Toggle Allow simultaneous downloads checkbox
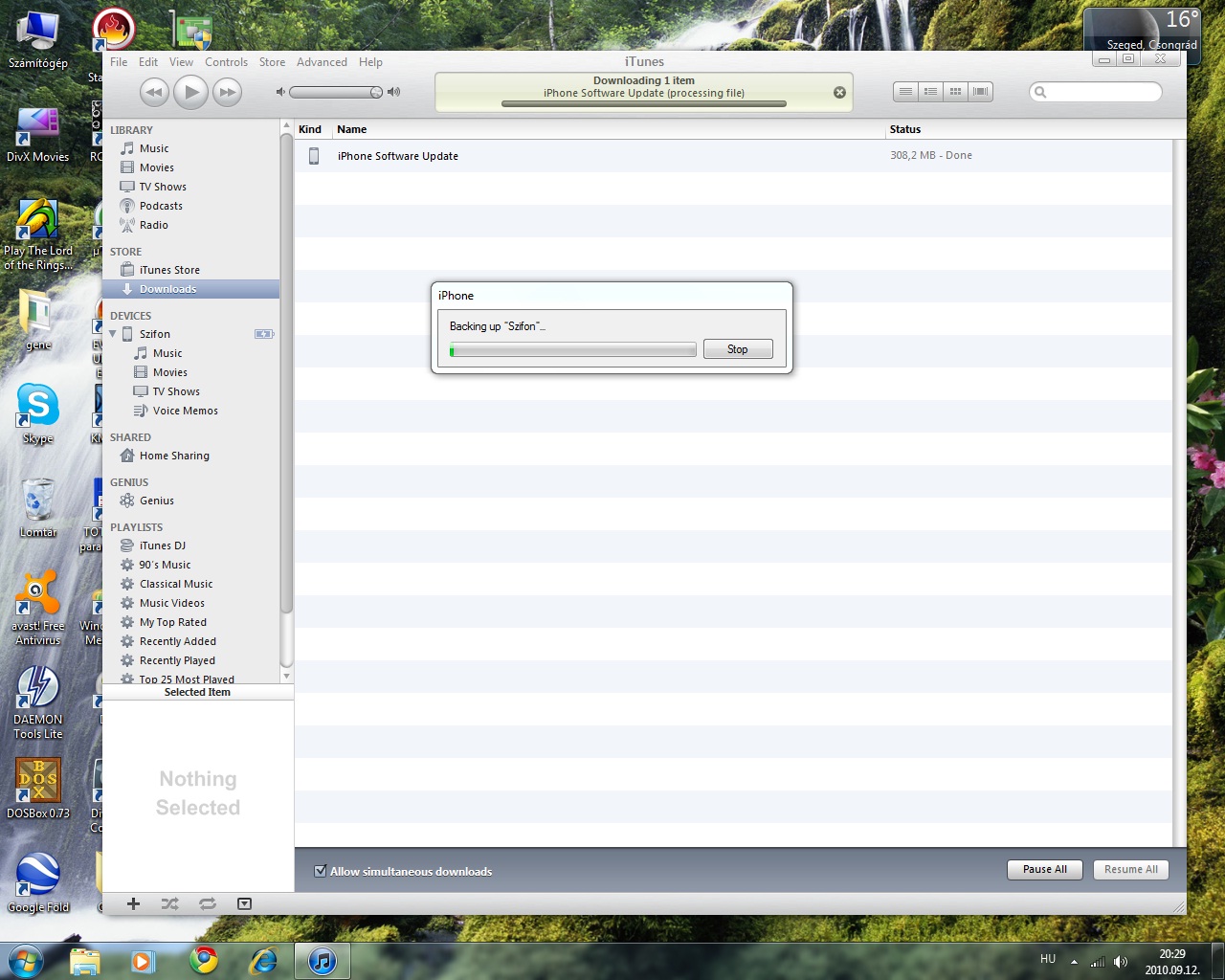 pos(321,871)
